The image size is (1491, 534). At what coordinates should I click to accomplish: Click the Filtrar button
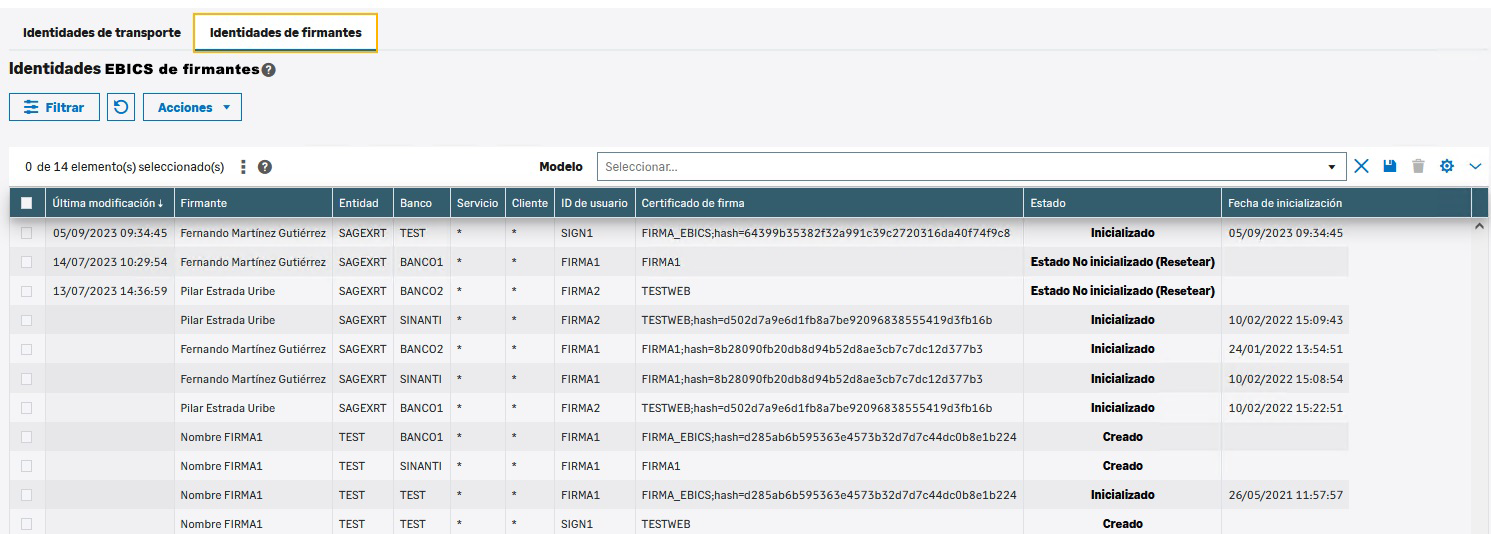[55, 107]
